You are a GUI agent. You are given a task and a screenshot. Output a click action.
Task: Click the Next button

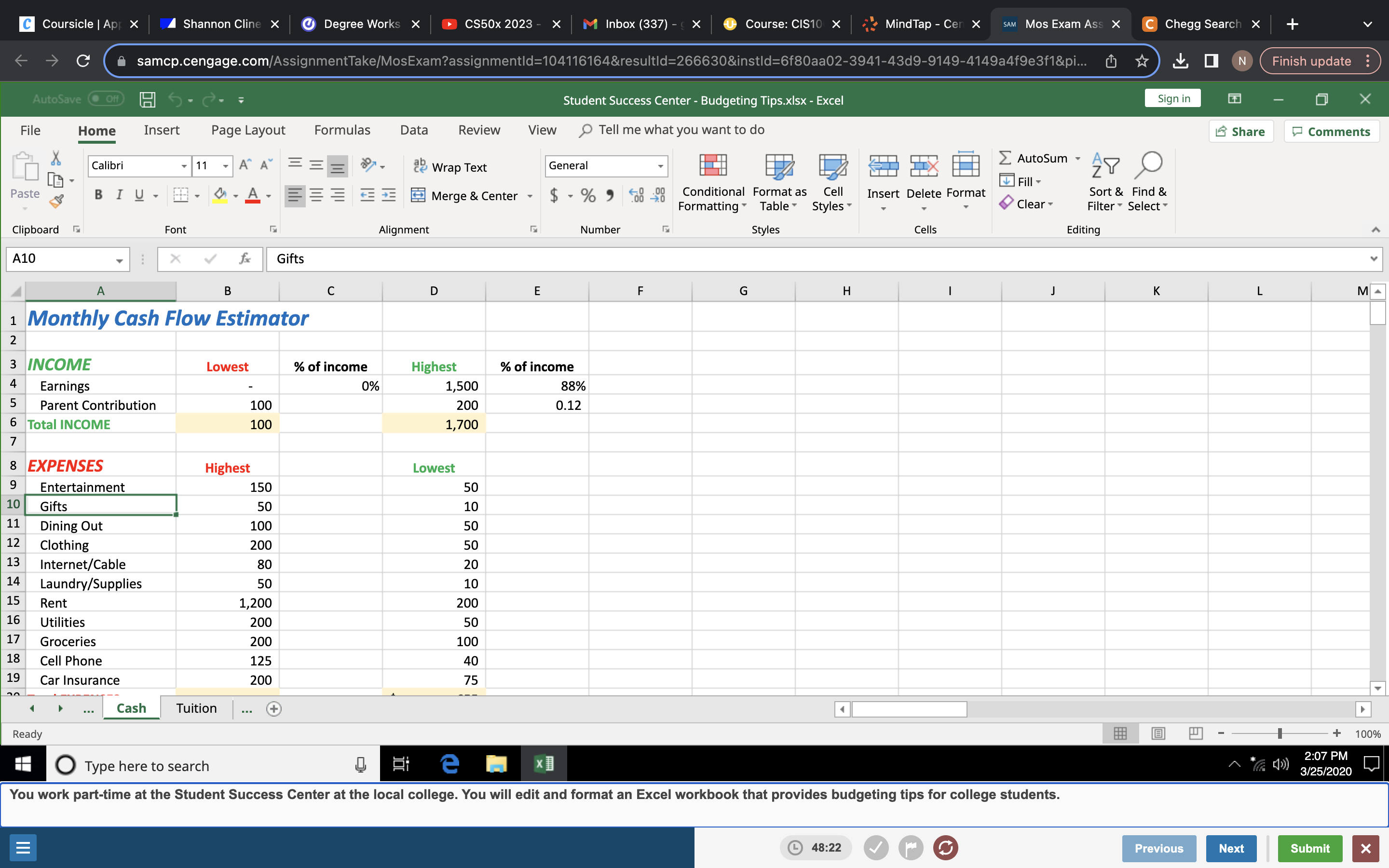[1231, 849]
